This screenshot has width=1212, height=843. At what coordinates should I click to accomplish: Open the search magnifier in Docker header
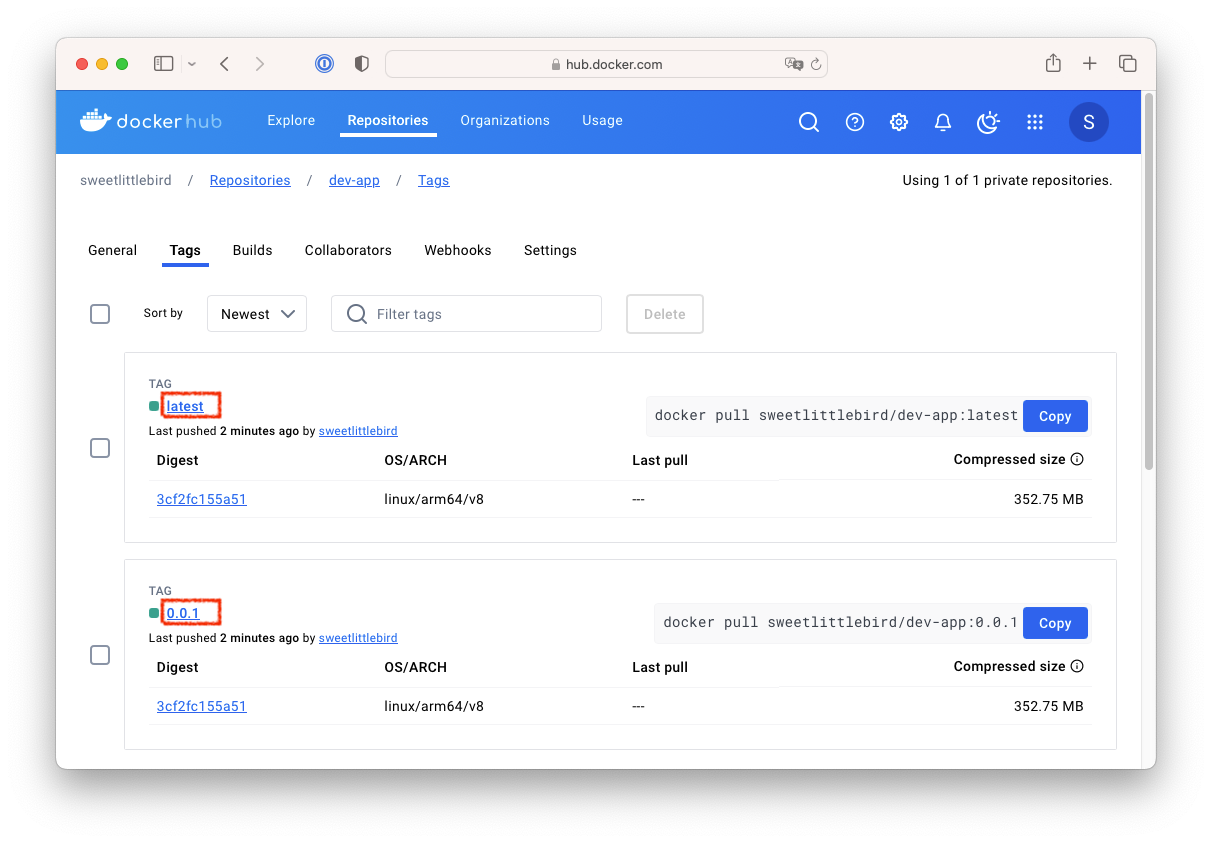[x=809, y=122]
